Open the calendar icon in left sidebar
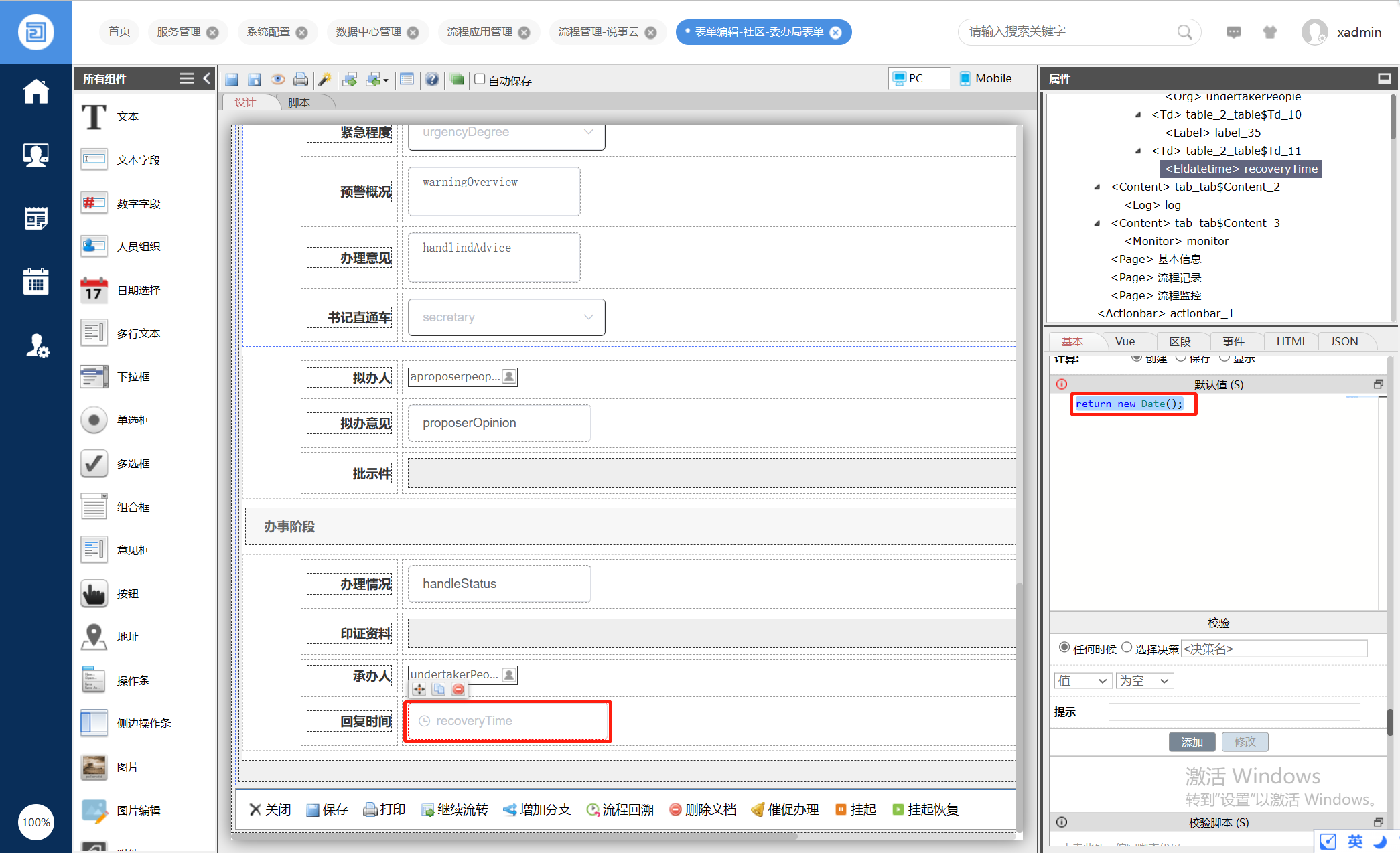Image resolution: width=1400 pixels, height=853 pixels. coord(36,282)
